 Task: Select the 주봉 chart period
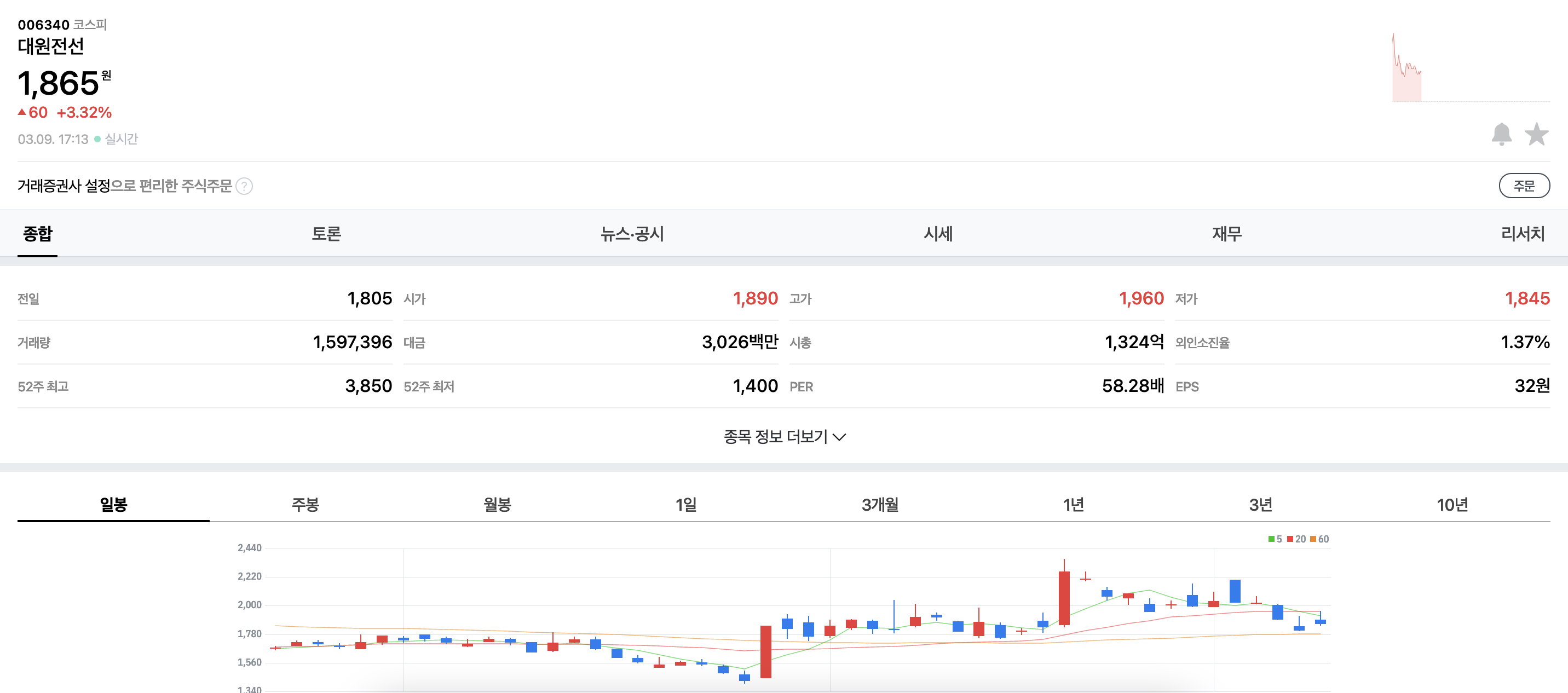[x=305, y=504]
